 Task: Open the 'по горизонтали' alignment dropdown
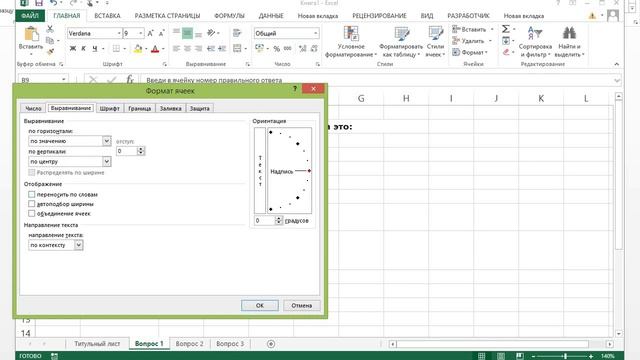pyautogui.click(x=107, y=141)
